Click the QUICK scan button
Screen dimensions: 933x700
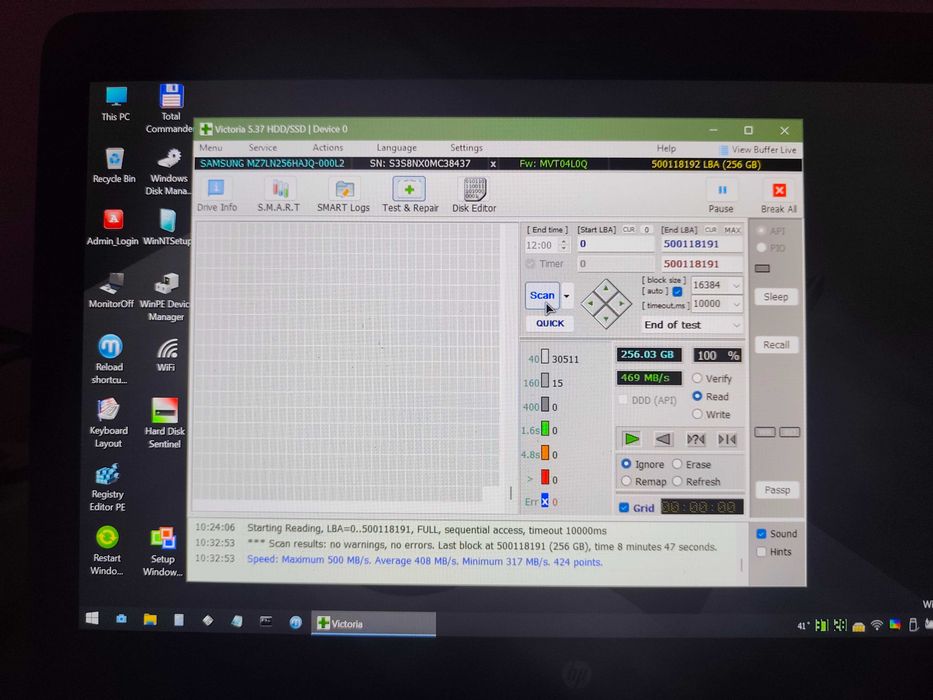point(550,323)
